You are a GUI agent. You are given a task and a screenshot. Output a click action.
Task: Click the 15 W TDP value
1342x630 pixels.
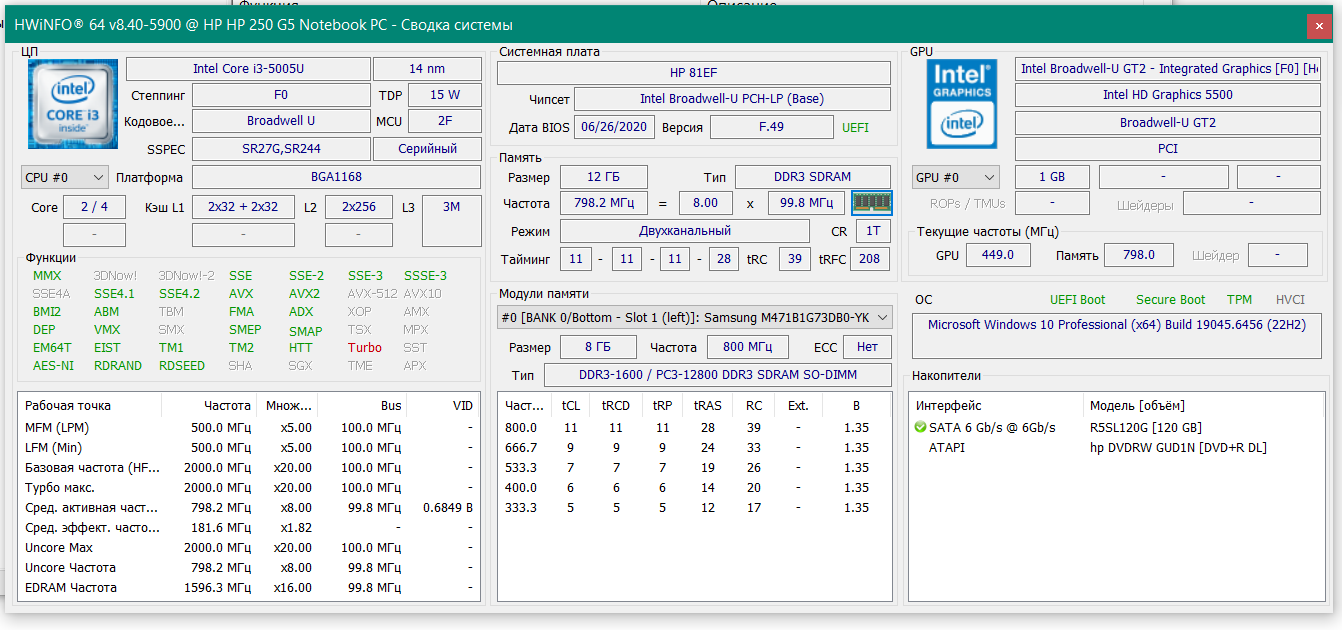445,95
